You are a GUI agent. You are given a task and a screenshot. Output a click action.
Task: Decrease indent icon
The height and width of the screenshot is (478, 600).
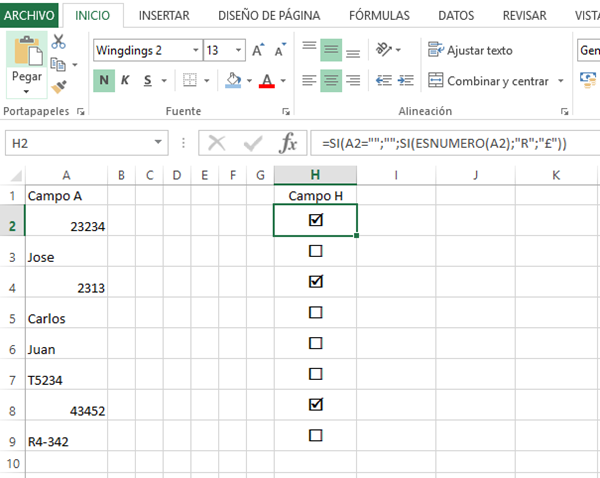[384, 80]
